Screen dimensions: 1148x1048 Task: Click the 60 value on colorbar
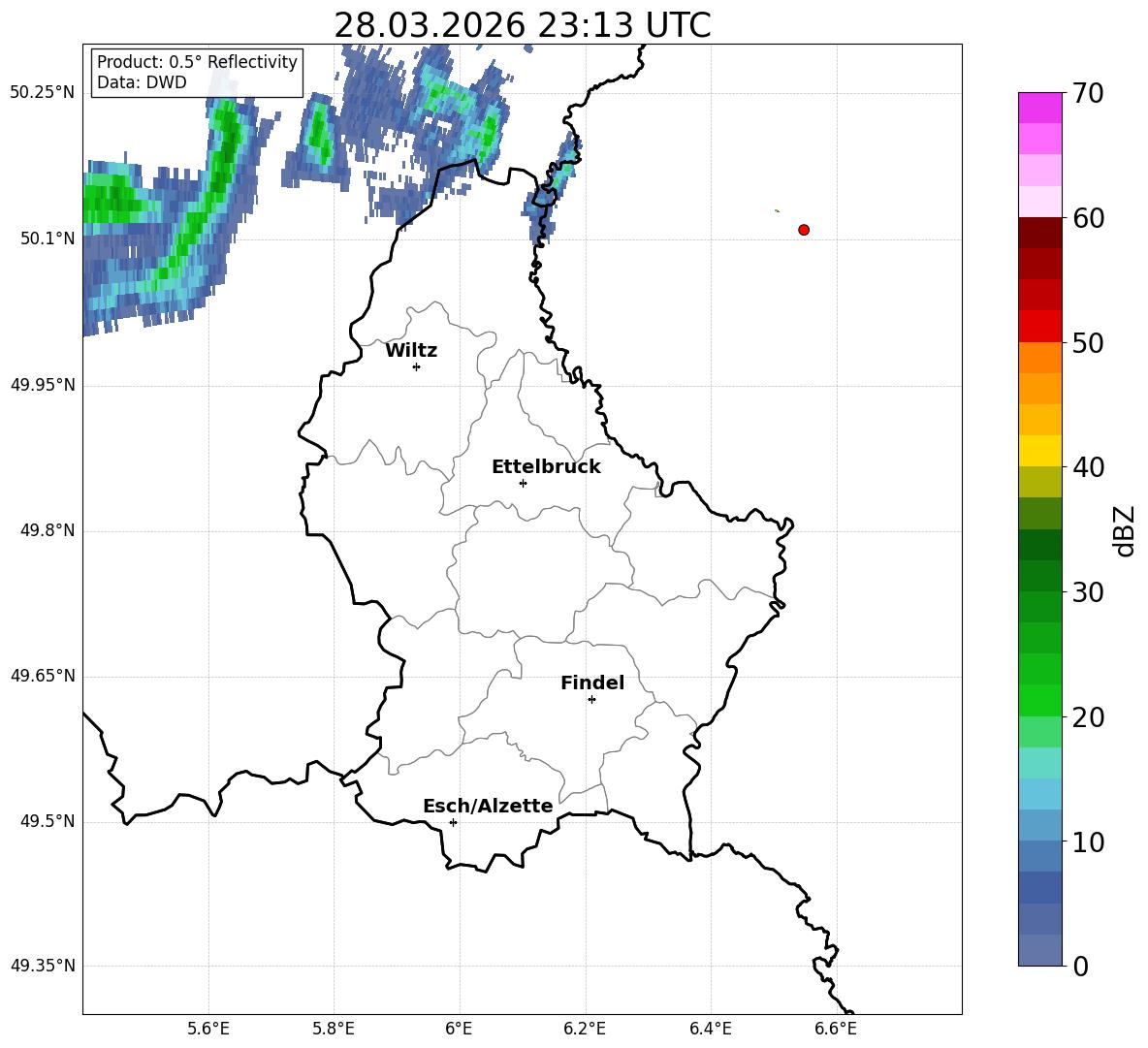pyautogui.click(x=1088, y=218)
